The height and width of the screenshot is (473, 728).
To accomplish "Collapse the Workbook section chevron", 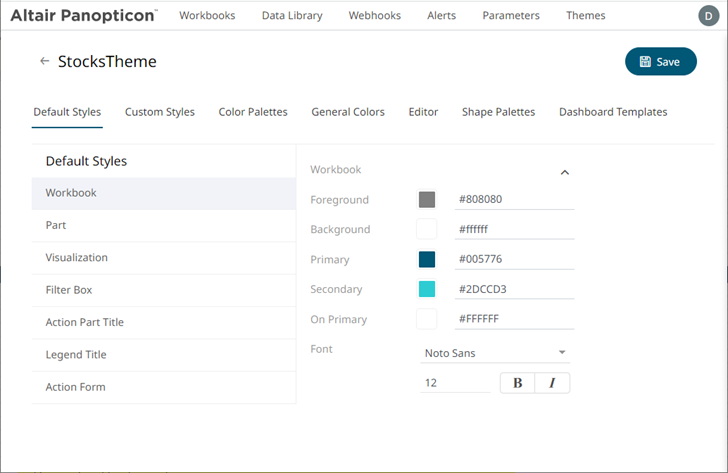I will click(x=564, y=172).
